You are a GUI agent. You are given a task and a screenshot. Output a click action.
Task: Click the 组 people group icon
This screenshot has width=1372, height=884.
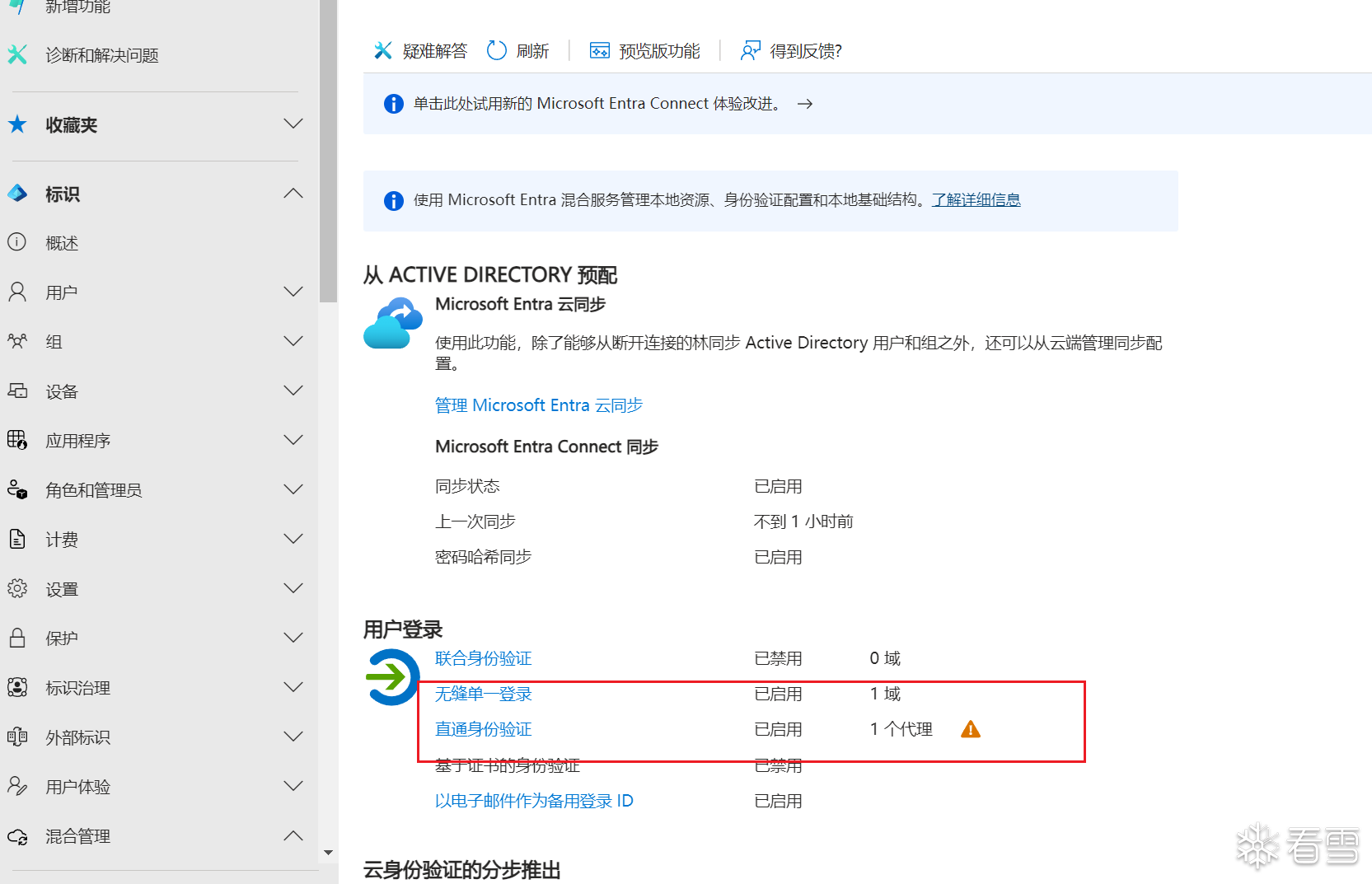tap(17, 341)
